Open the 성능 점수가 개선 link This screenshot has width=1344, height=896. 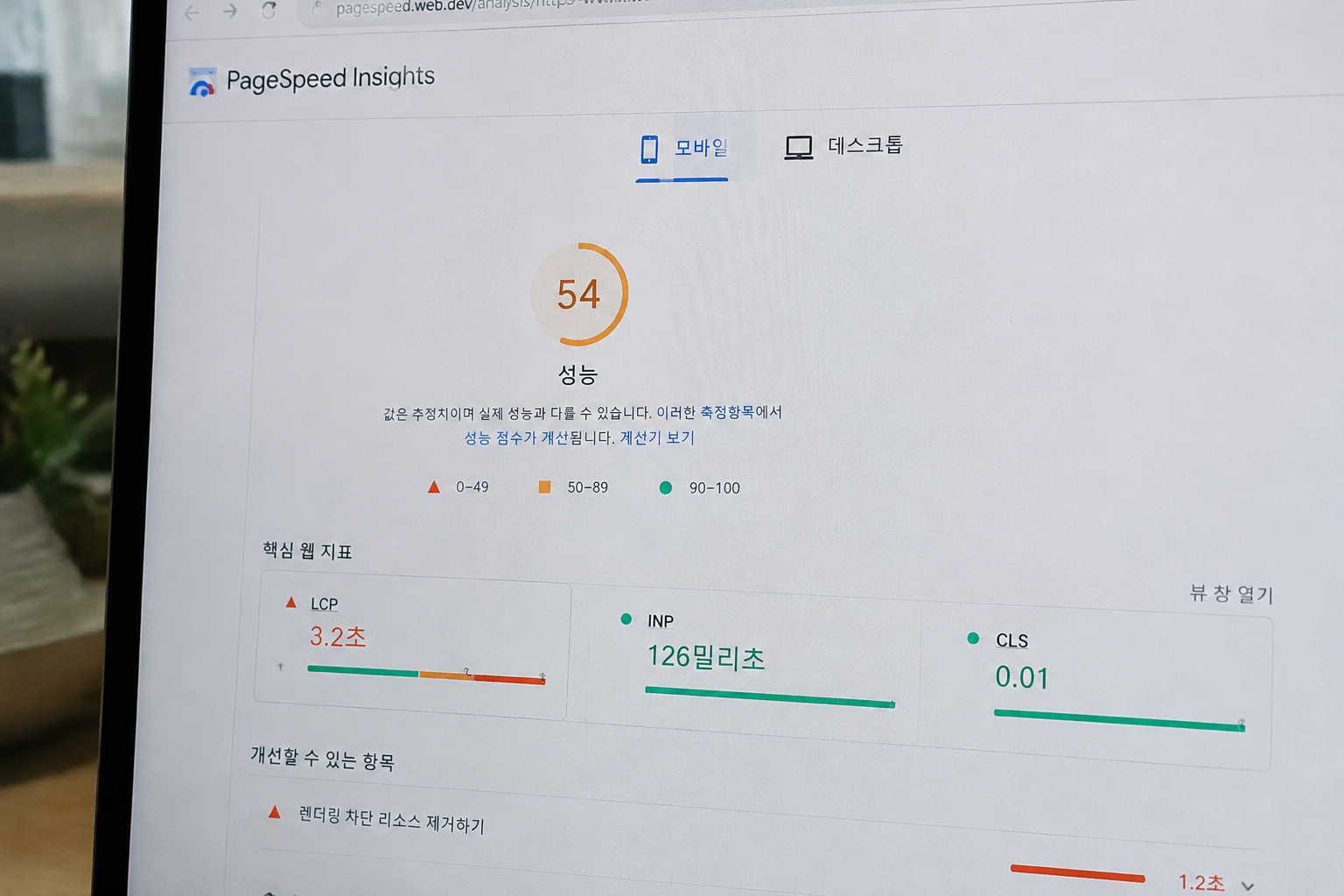pyautogui.click(x=516, y=437)
